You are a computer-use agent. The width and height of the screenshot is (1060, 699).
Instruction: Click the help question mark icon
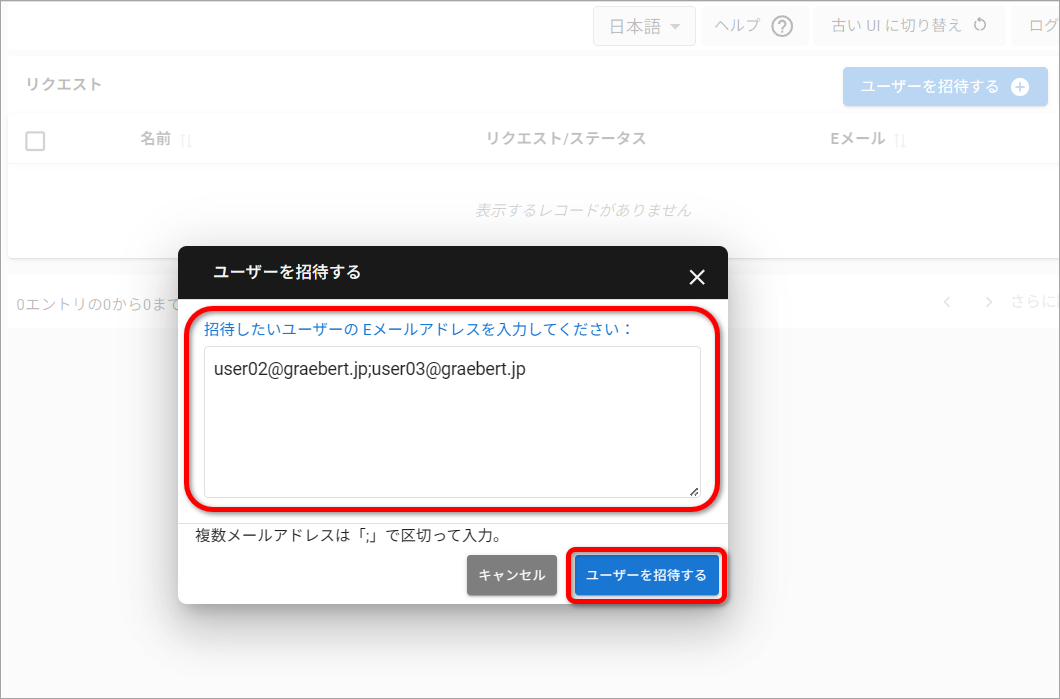tap(782, 26)
